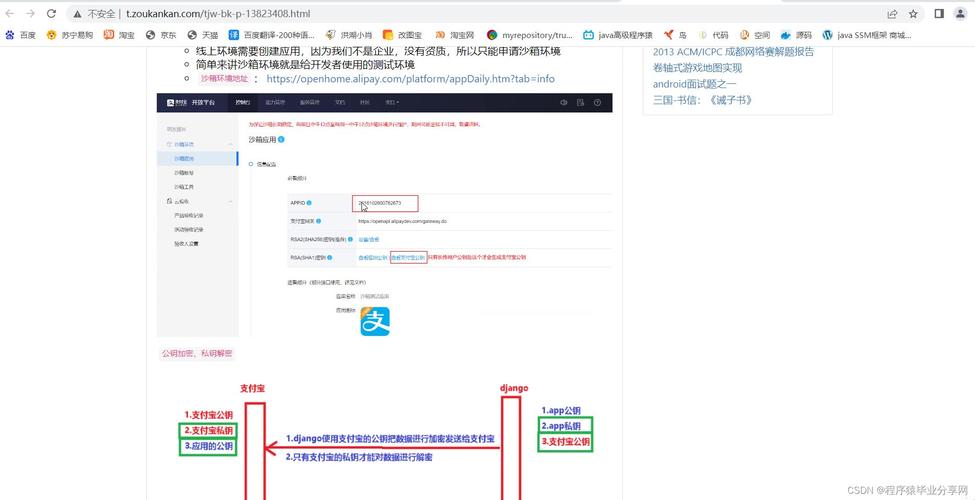Screen dimensions: 975x500
Task: Share this page via share icon
Action: pos(892,14)
